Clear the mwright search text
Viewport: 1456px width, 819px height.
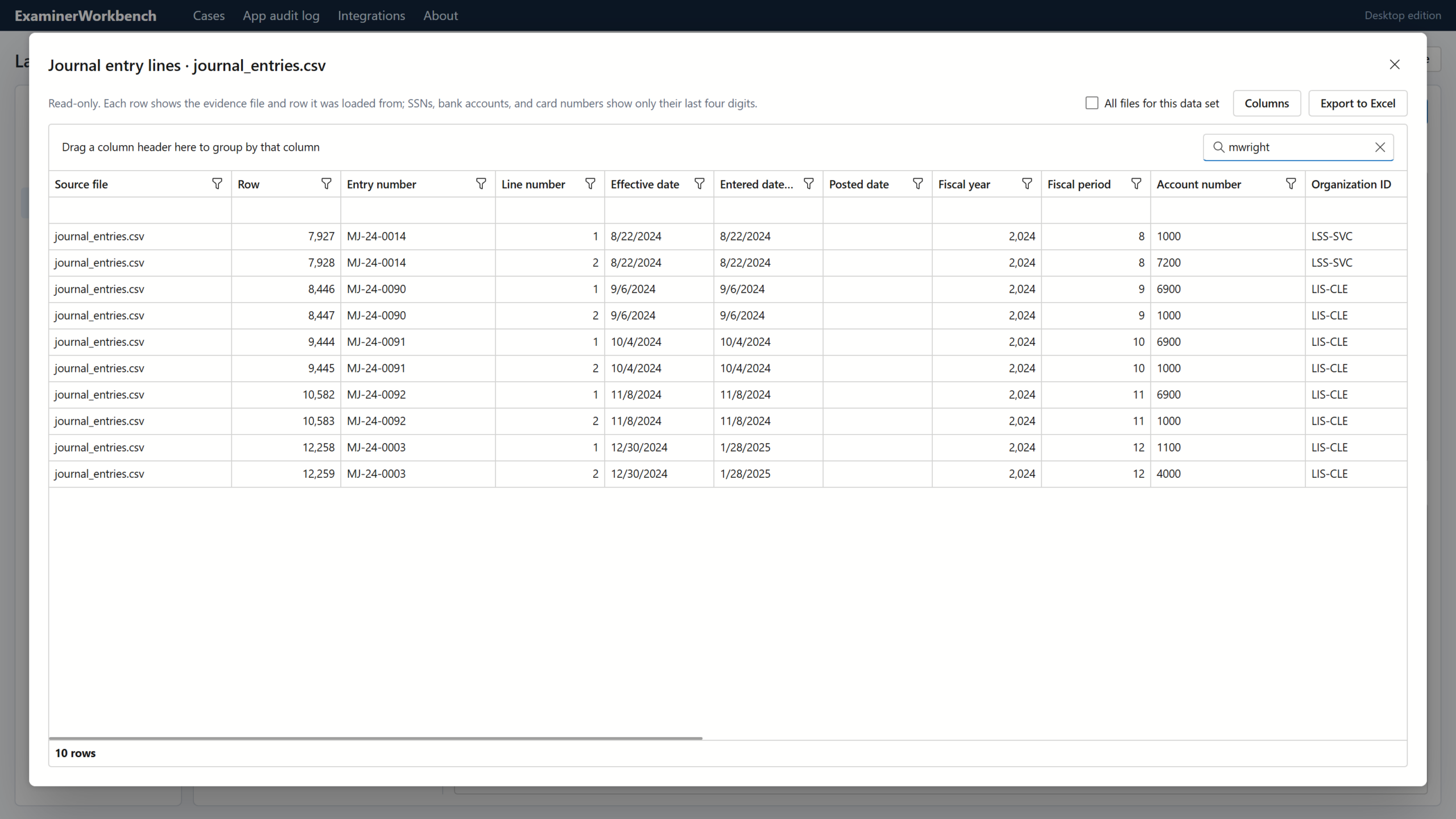tap(1380, 147)
